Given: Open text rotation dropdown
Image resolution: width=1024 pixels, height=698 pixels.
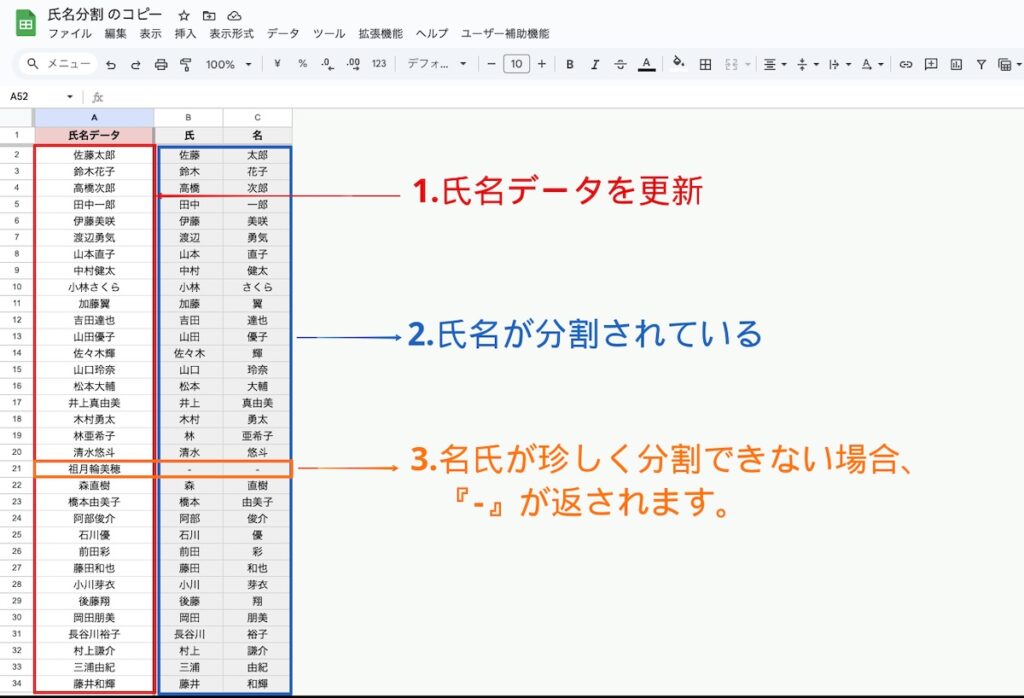Looking at the screenshot, I should [x=872, y=64].
